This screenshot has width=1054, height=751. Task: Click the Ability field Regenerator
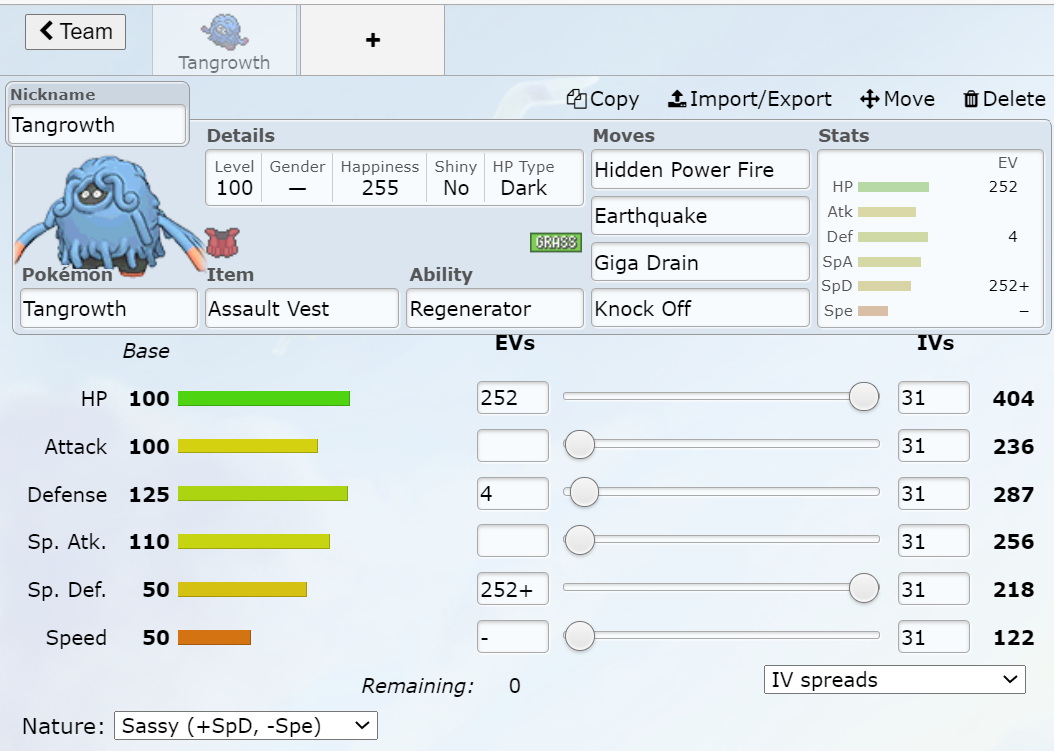tap(495, 309)
